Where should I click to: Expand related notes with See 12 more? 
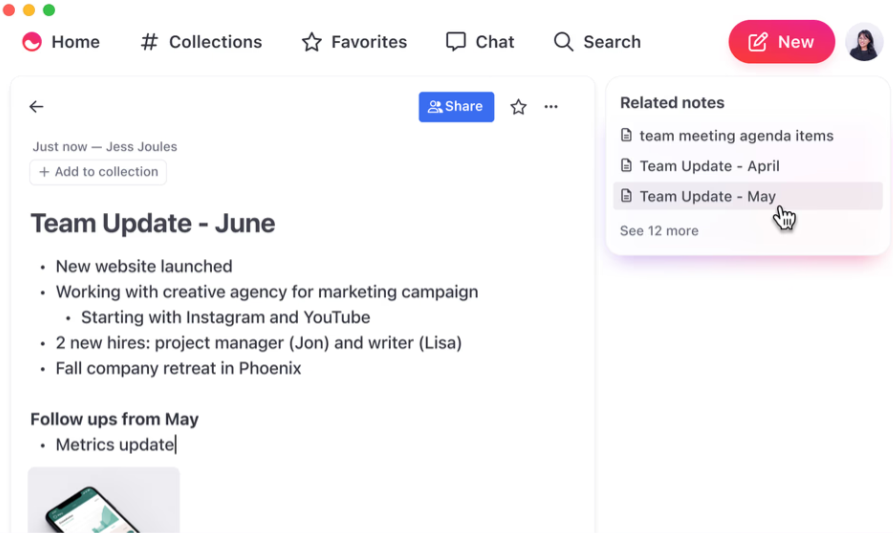click(x=659, y=231)
